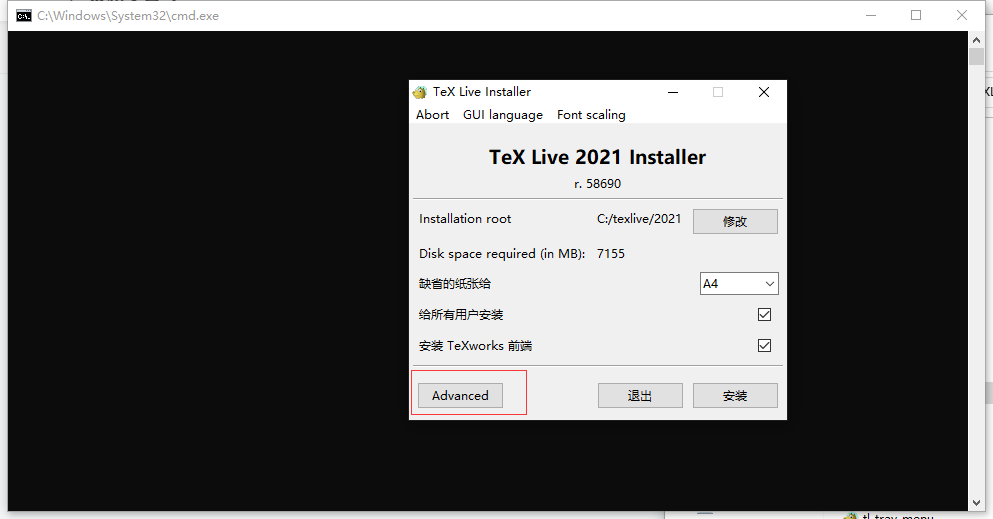Minimize the TeX Live Installer window
Image resolution: width=993 pixels, height=519 pixels.
[x=673, y=92]
